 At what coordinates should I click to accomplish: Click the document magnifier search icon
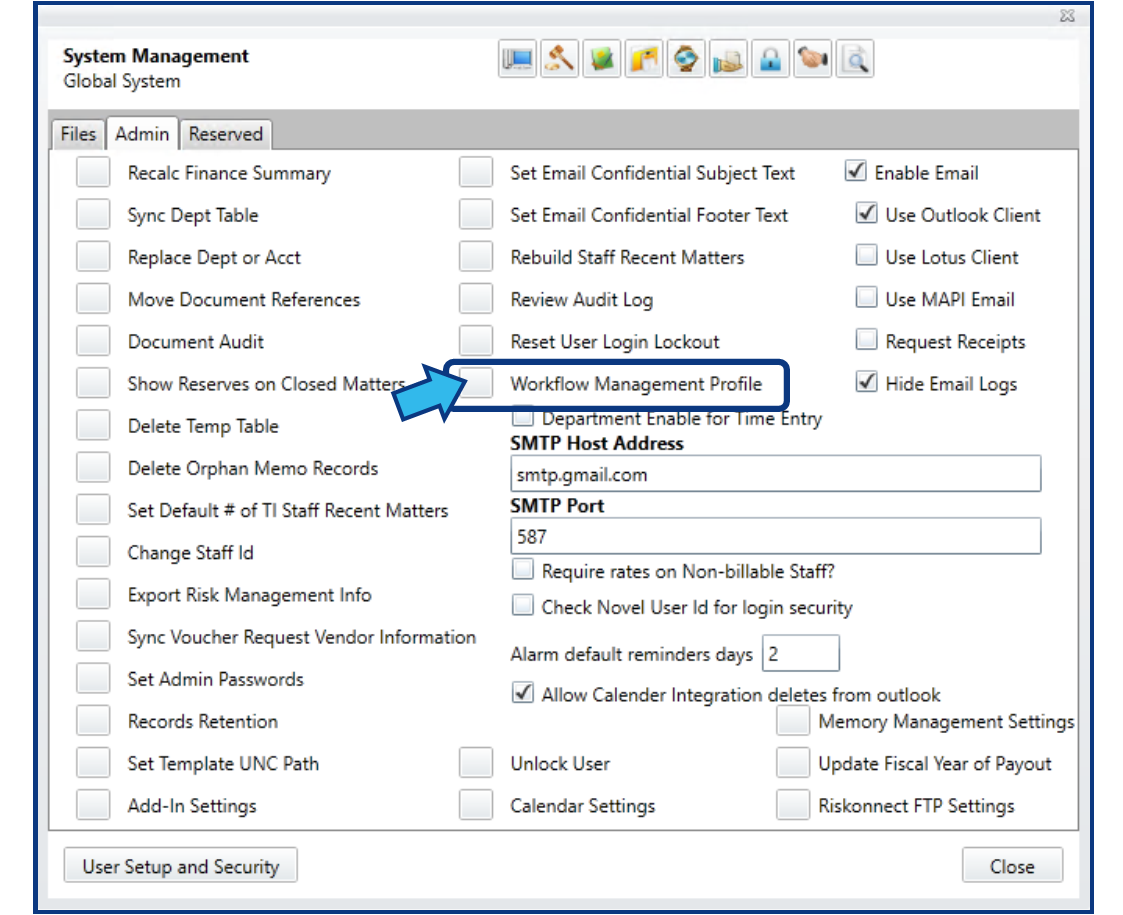coord(855,59)
